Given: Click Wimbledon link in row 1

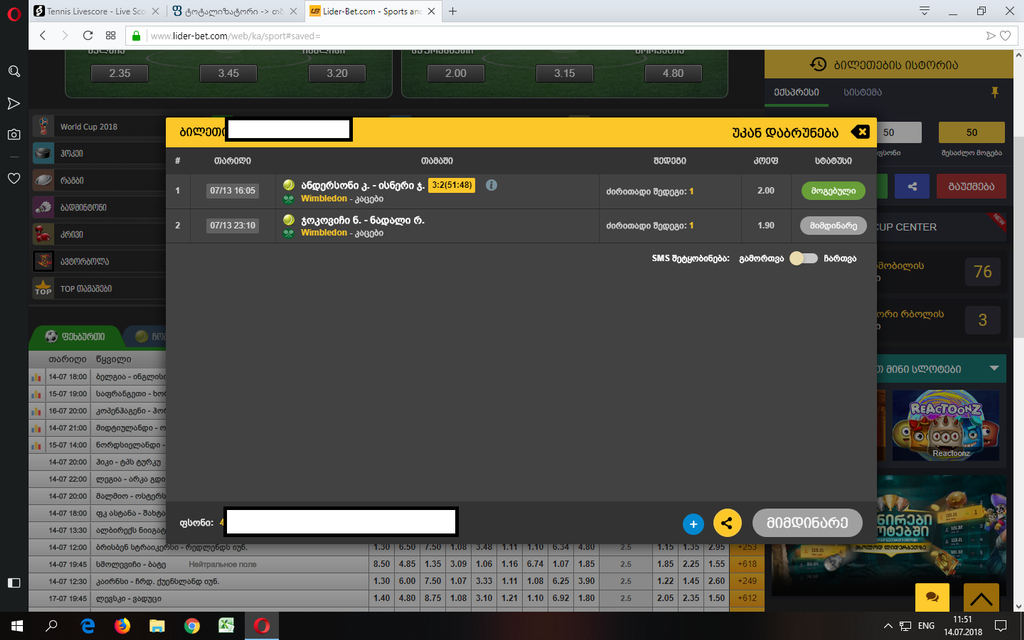Looking at the screenshot, I should tap(323, 199).
